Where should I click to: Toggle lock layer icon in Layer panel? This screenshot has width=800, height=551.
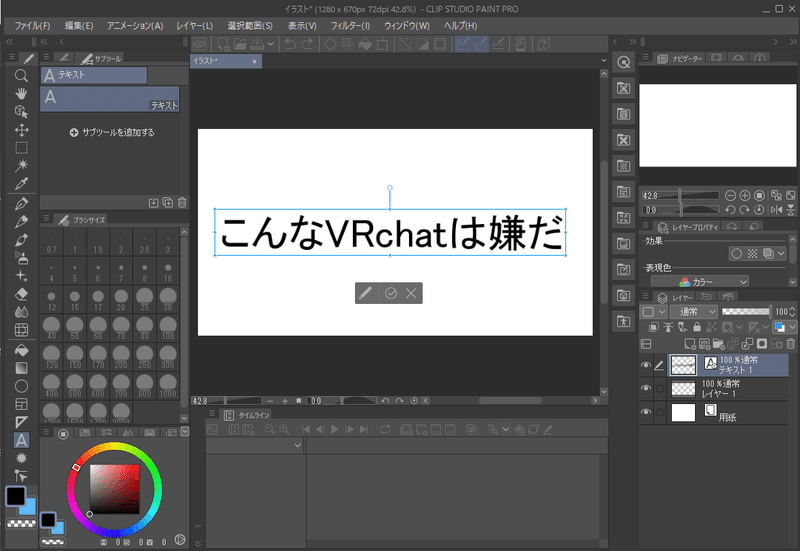[697, 327]
